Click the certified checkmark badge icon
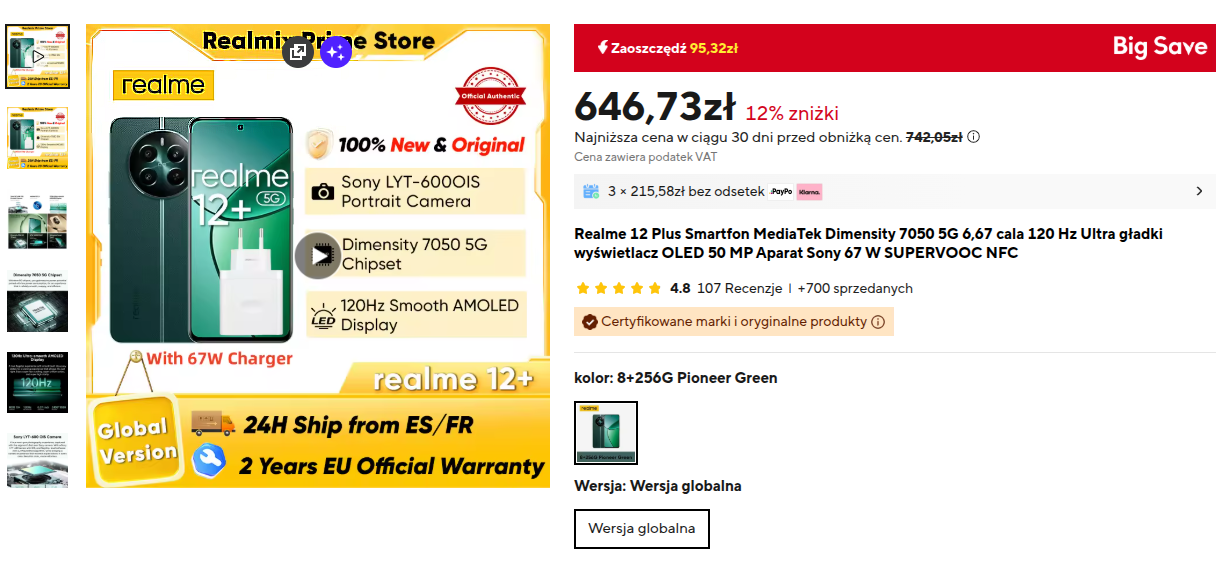The width and height of the screenshot is (1231, 571). point(590,322)
